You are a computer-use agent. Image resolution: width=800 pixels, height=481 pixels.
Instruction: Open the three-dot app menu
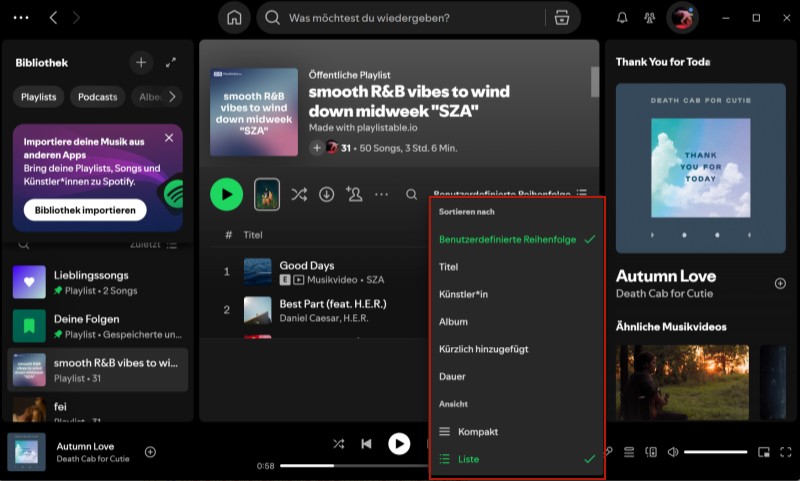21,17
